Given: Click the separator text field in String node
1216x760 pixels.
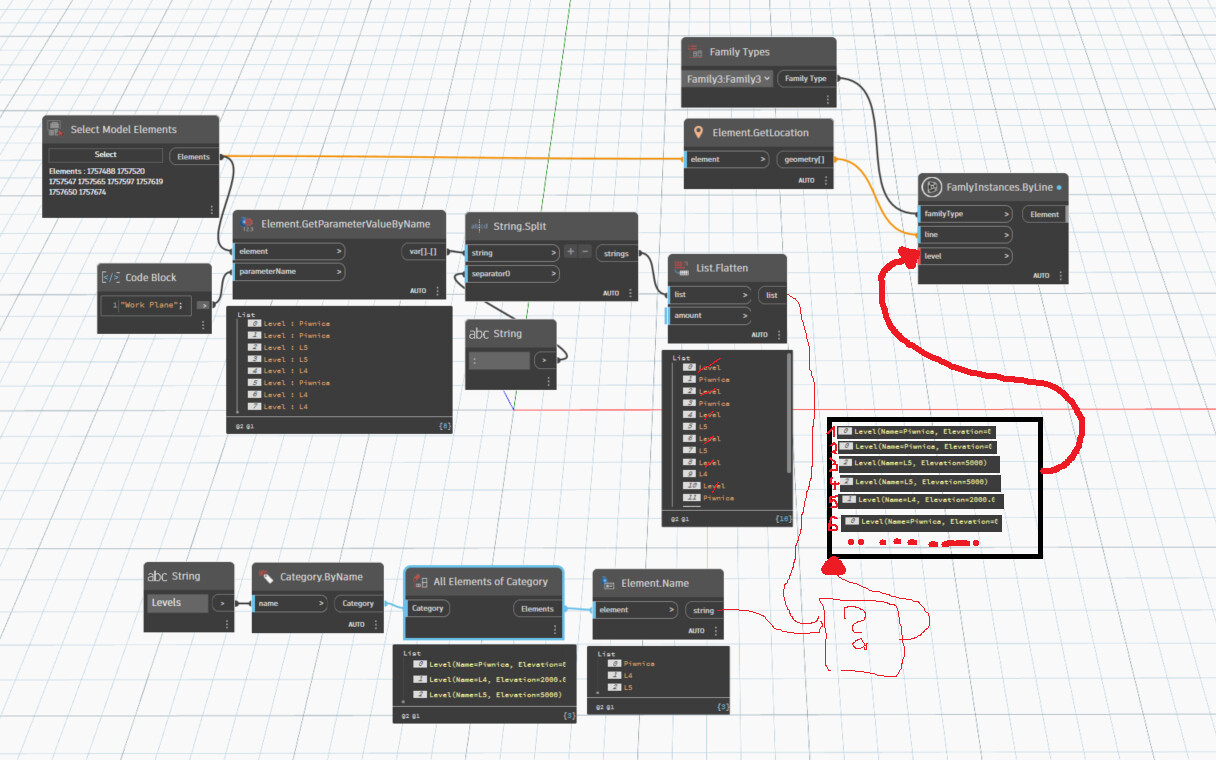Looking at the screenshot, I should pyautogui.click(x=499, y=361).
